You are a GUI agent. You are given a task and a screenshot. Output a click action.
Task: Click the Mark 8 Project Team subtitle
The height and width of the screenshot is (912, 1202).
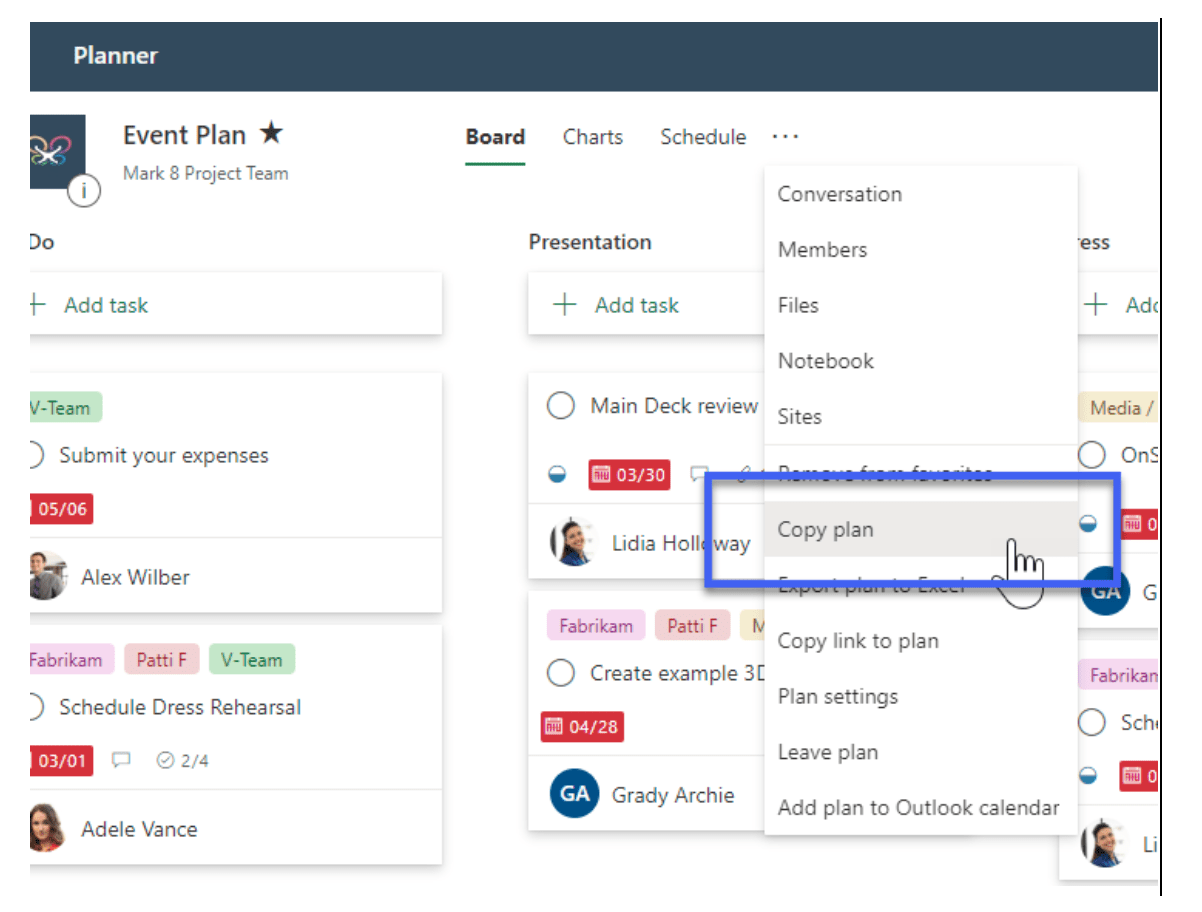pos(206,173)
